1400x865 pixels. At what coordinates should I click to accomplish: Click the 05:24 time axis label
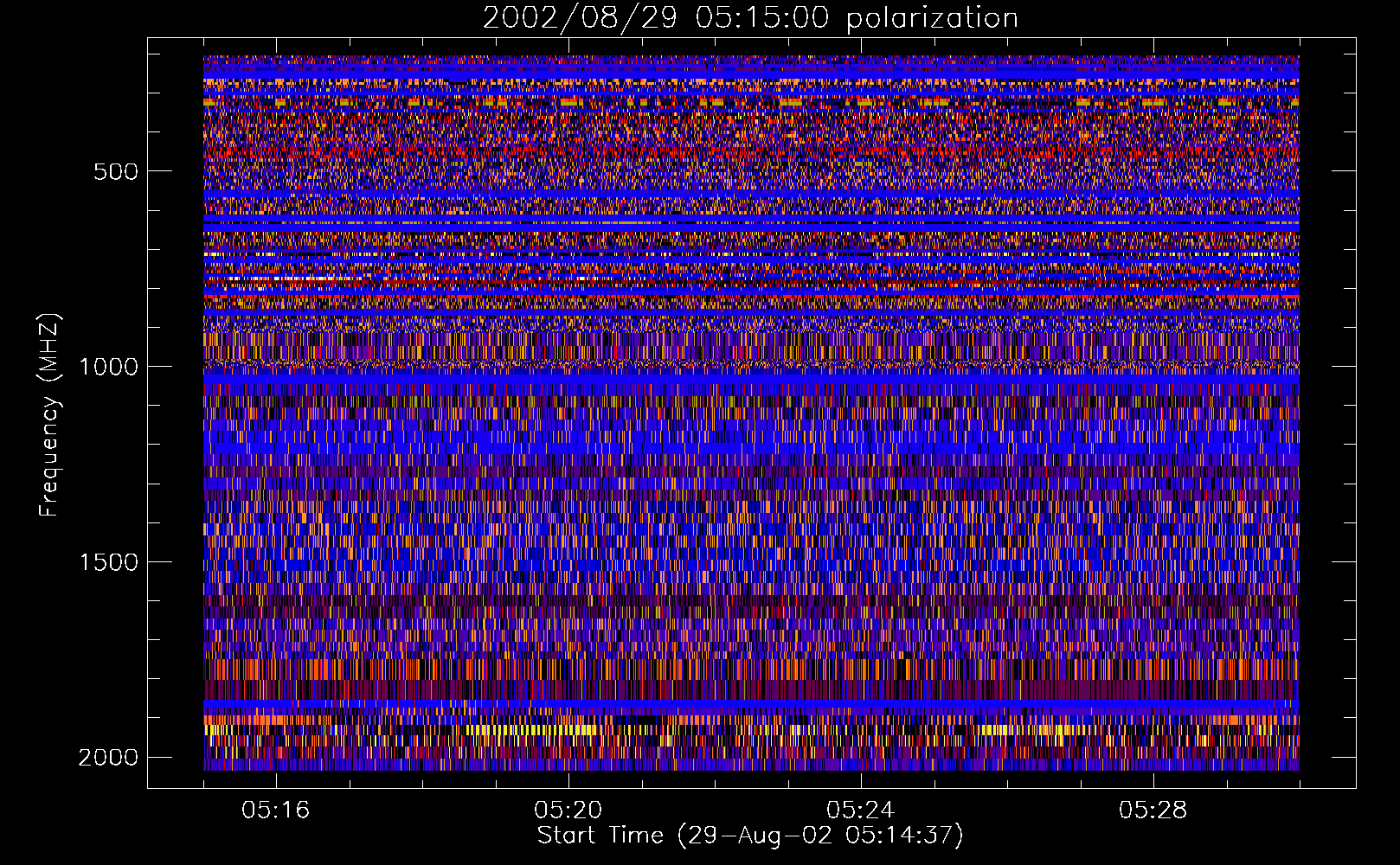[861, 811]
